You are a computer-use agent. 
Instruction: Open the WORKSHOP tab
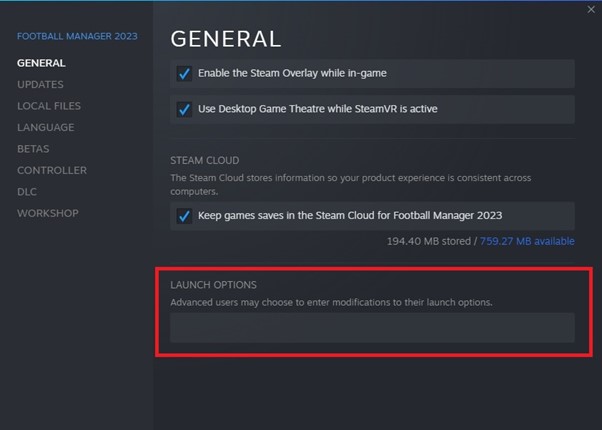pyautogui.click(x=48, y=213)
